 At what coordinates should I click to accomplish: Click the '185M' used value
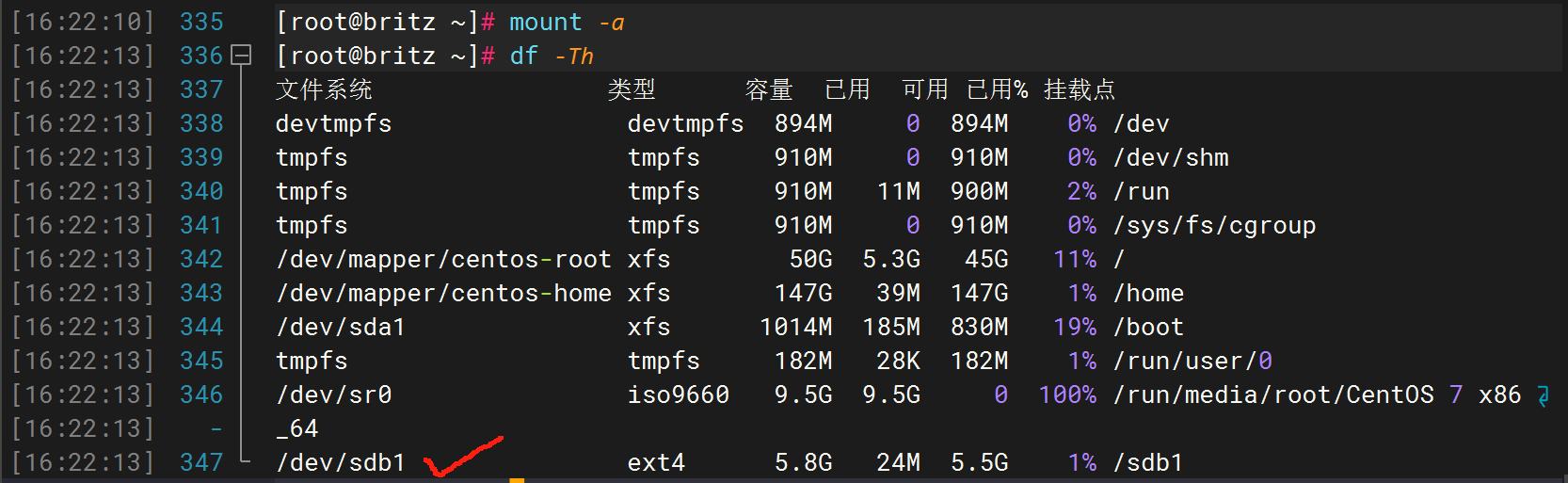pos(892,327)
